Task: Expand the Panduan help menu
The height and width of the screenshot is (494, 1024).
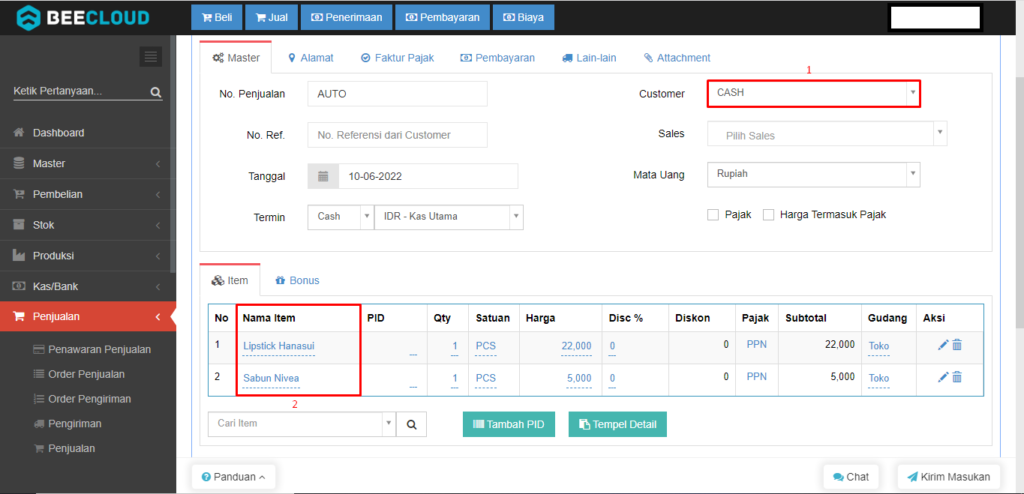Action: (x=233, y=477)
